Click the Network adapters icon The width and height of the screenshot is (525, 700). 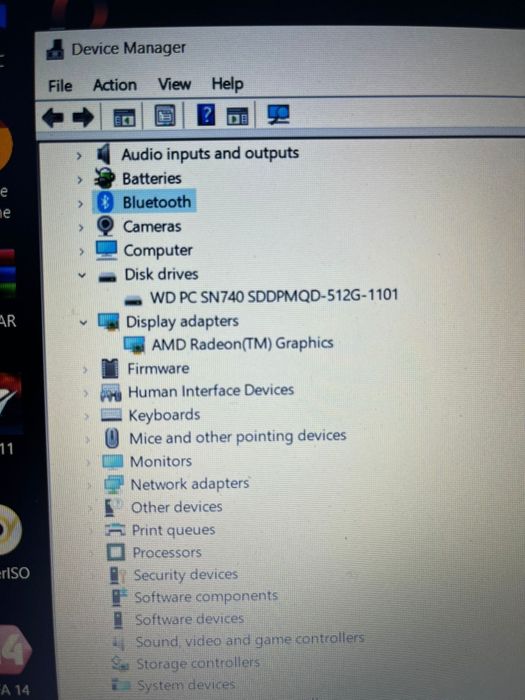(114, 484)
